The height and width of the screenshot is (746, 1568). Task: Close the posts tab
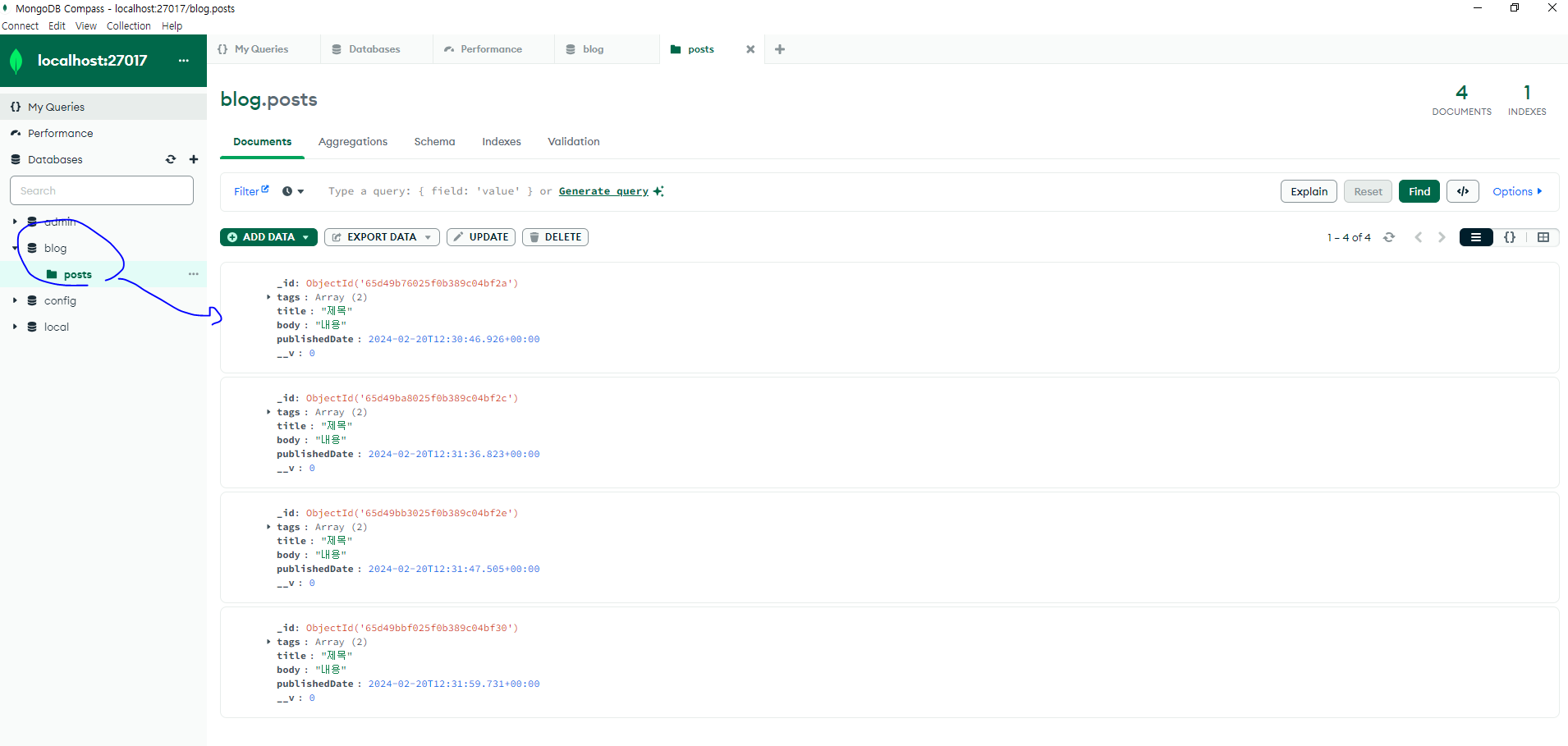coord(750,49)
